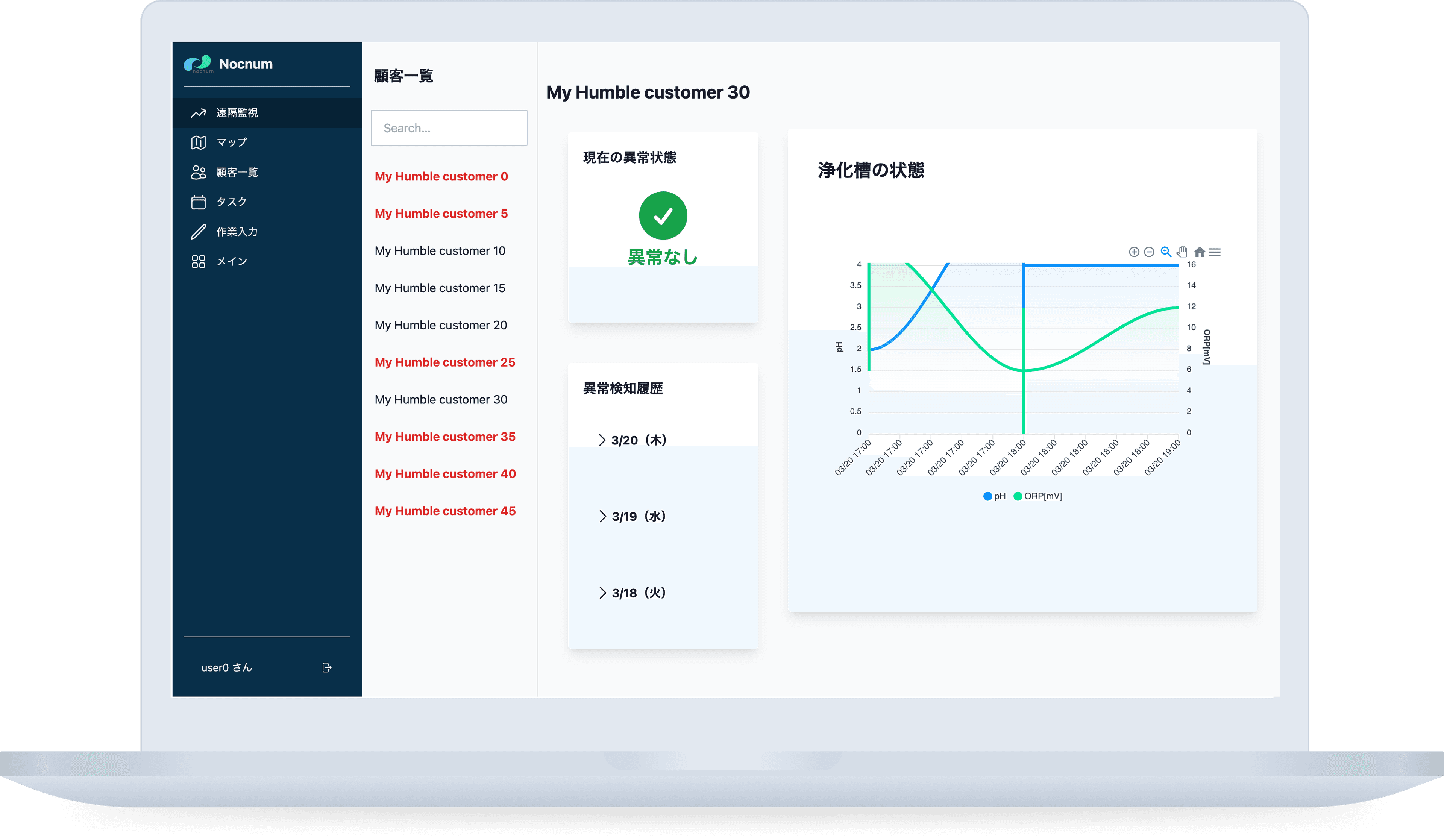Open マップ in the sidebar menu
This screenshot has height=840, width=1444.
click(267, 143)
